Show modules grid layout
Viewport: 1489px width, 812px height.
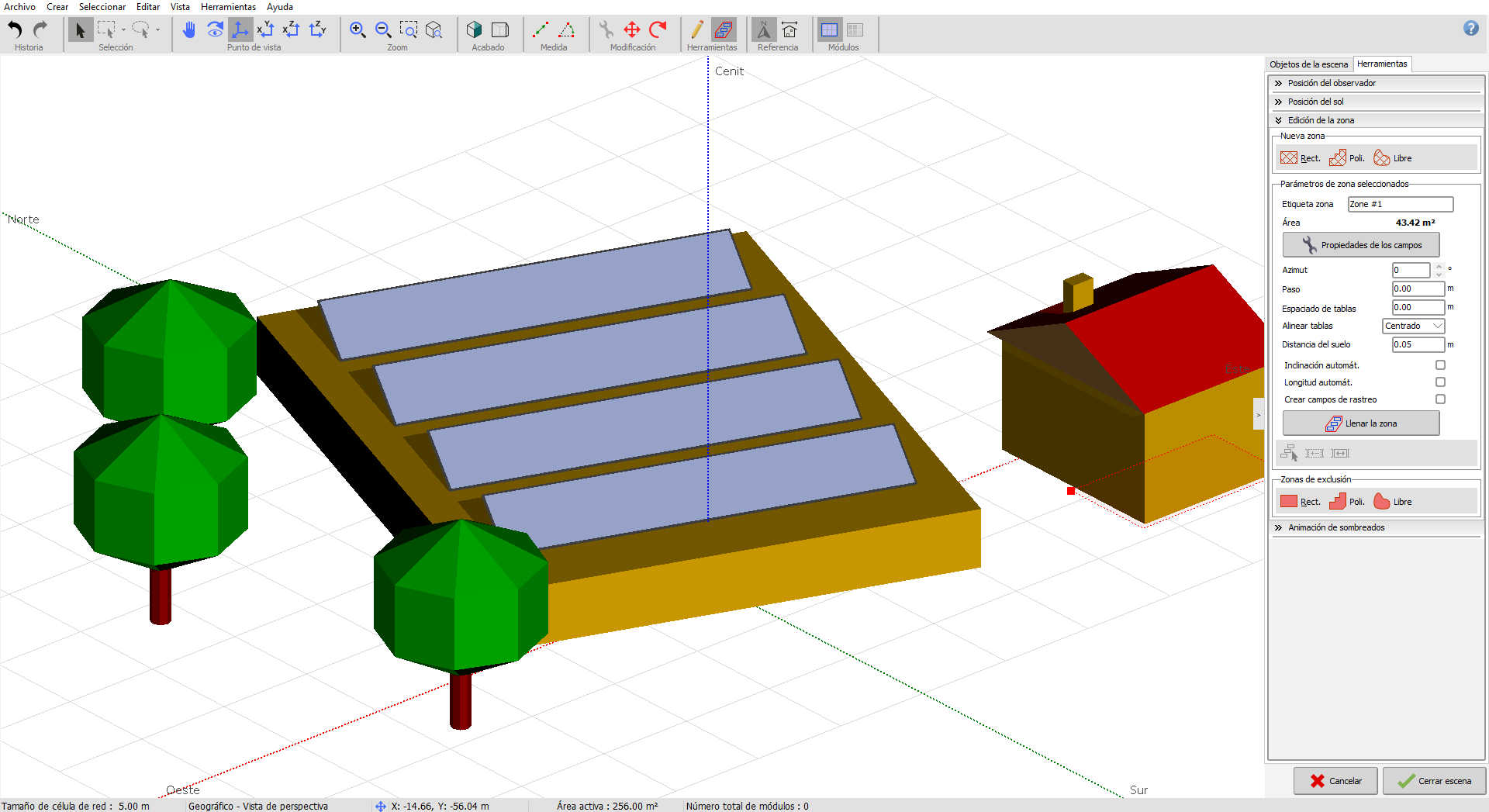tap(830, 29)
